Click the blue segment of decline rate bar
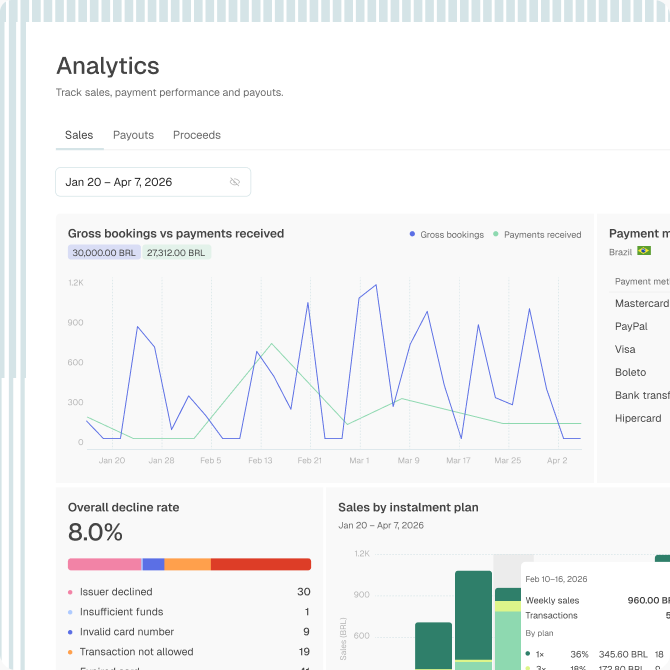 coord(153,564)
